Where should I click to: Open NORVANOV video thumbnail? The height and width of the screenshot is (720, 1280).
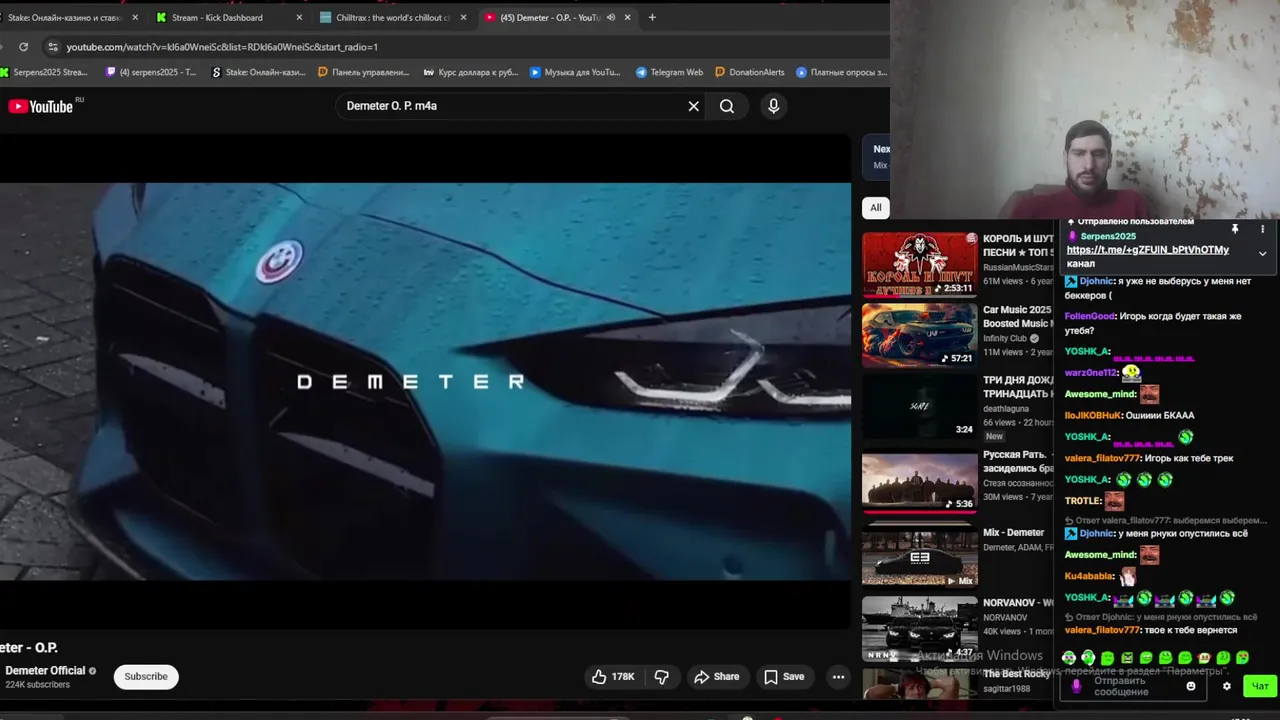point(920,628)
